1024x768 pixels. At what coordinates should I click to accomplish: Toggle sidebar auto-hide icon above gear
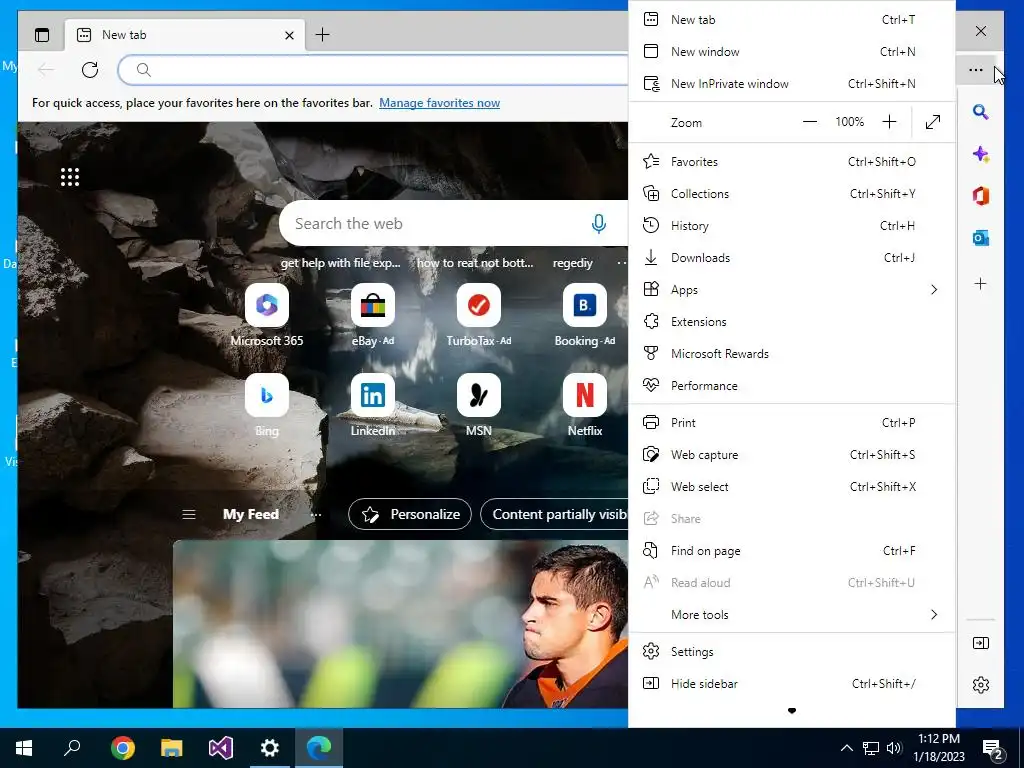[980, 643]
